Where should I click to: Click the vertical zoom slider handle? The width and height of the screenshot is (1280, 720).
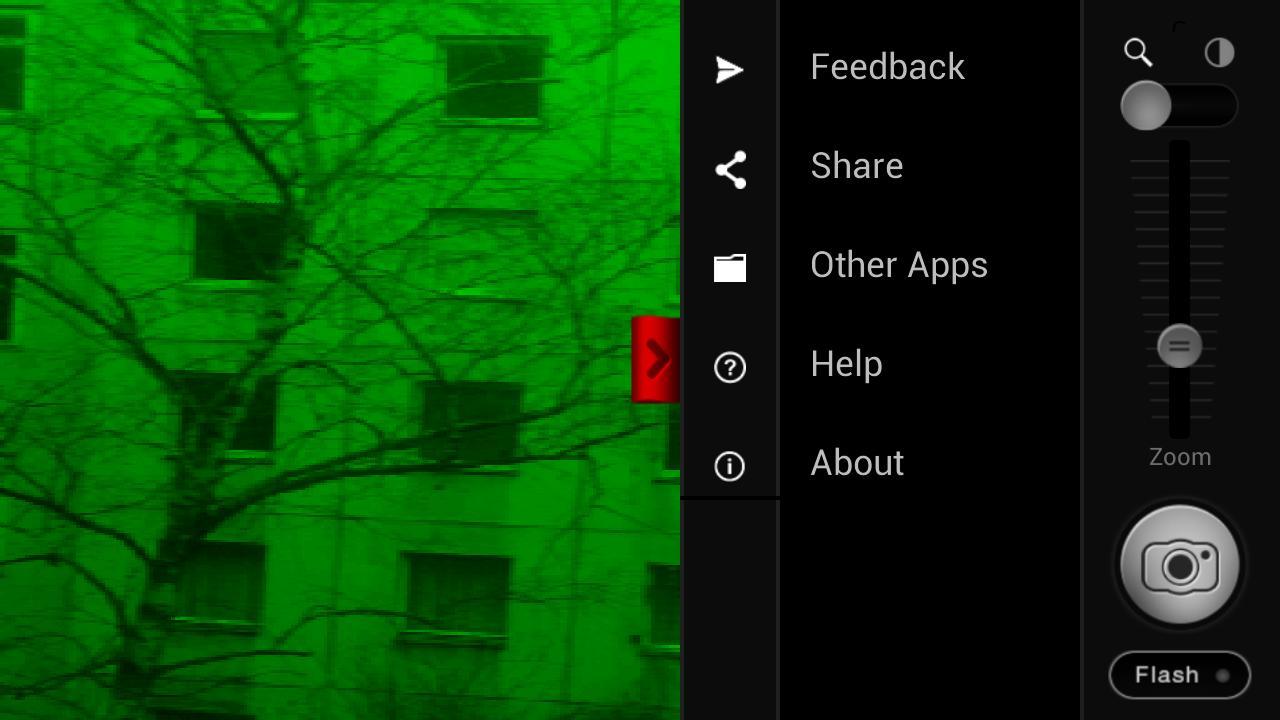pyautogui.click(x=1179, y=346)
